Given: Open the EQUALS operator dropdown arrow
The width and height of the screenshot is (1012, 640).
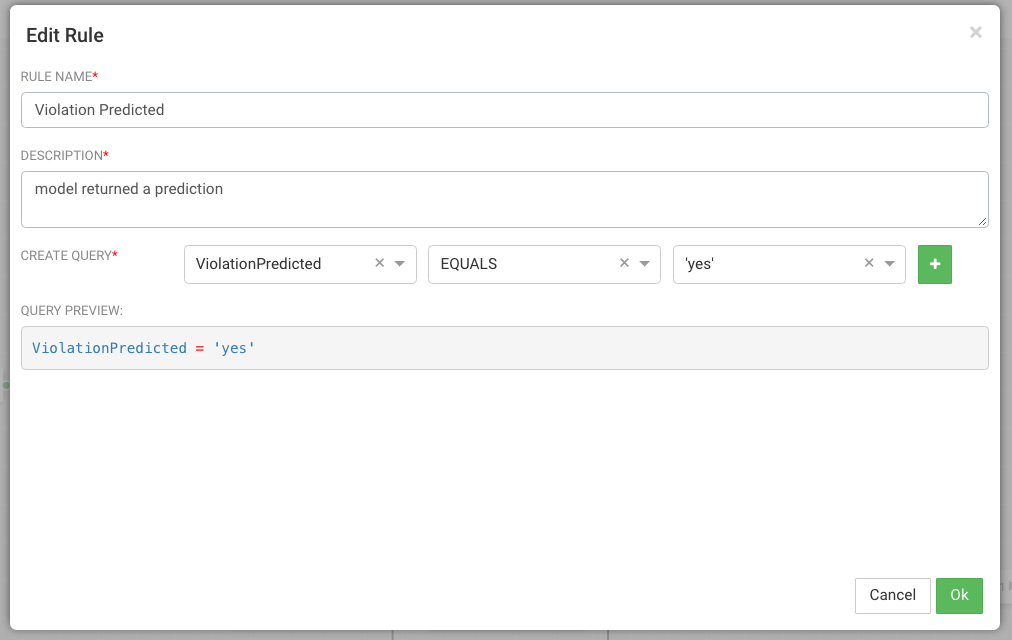Looking at the screenshot, I should 644,264.
